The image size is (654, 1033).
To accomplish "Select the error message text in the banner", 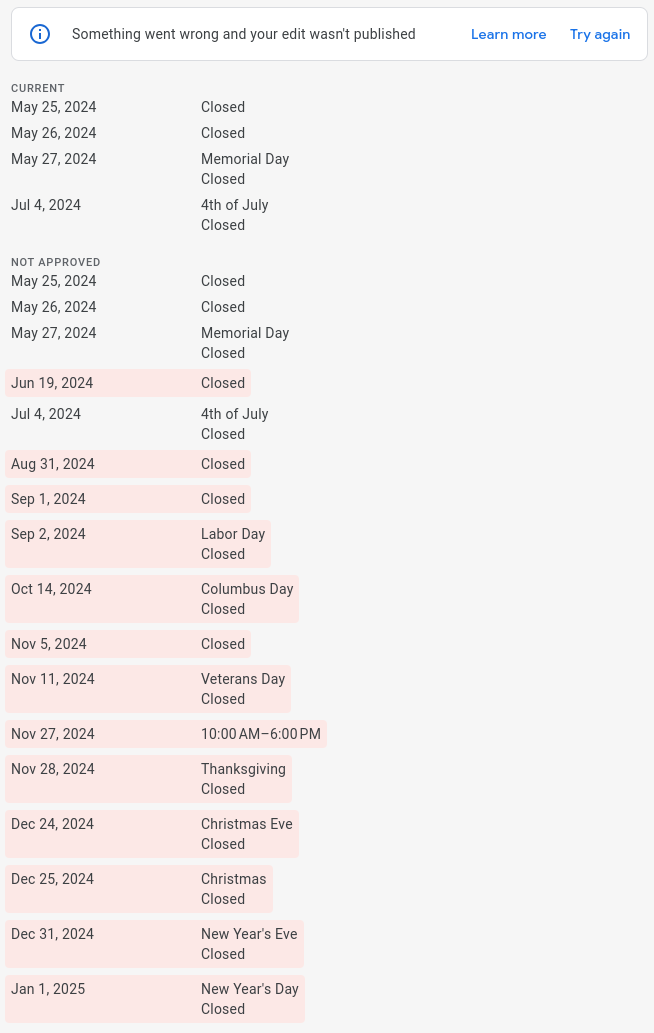I will tap(244, 34).
